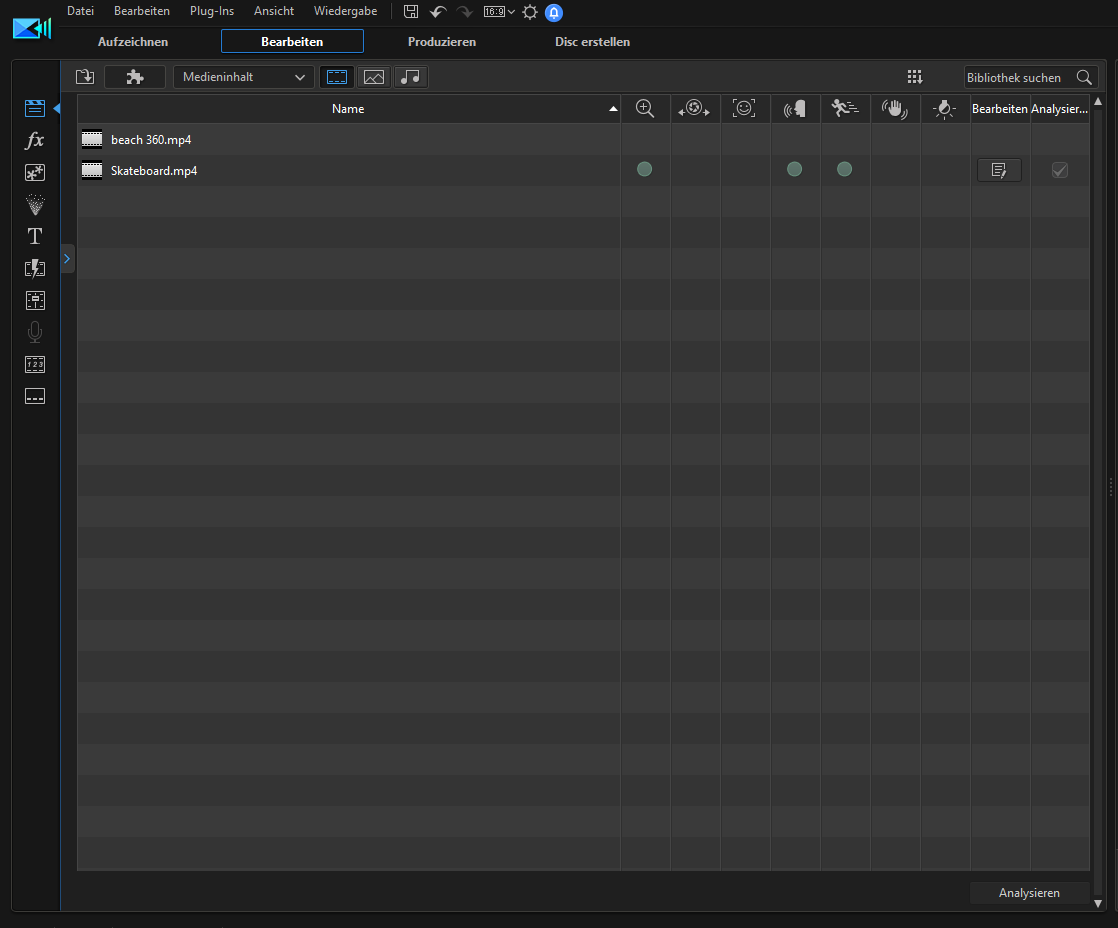Switch to the Produzieren tab
Screen dimensions: 1118x928
pyautogui.click(x=441, y=42)
